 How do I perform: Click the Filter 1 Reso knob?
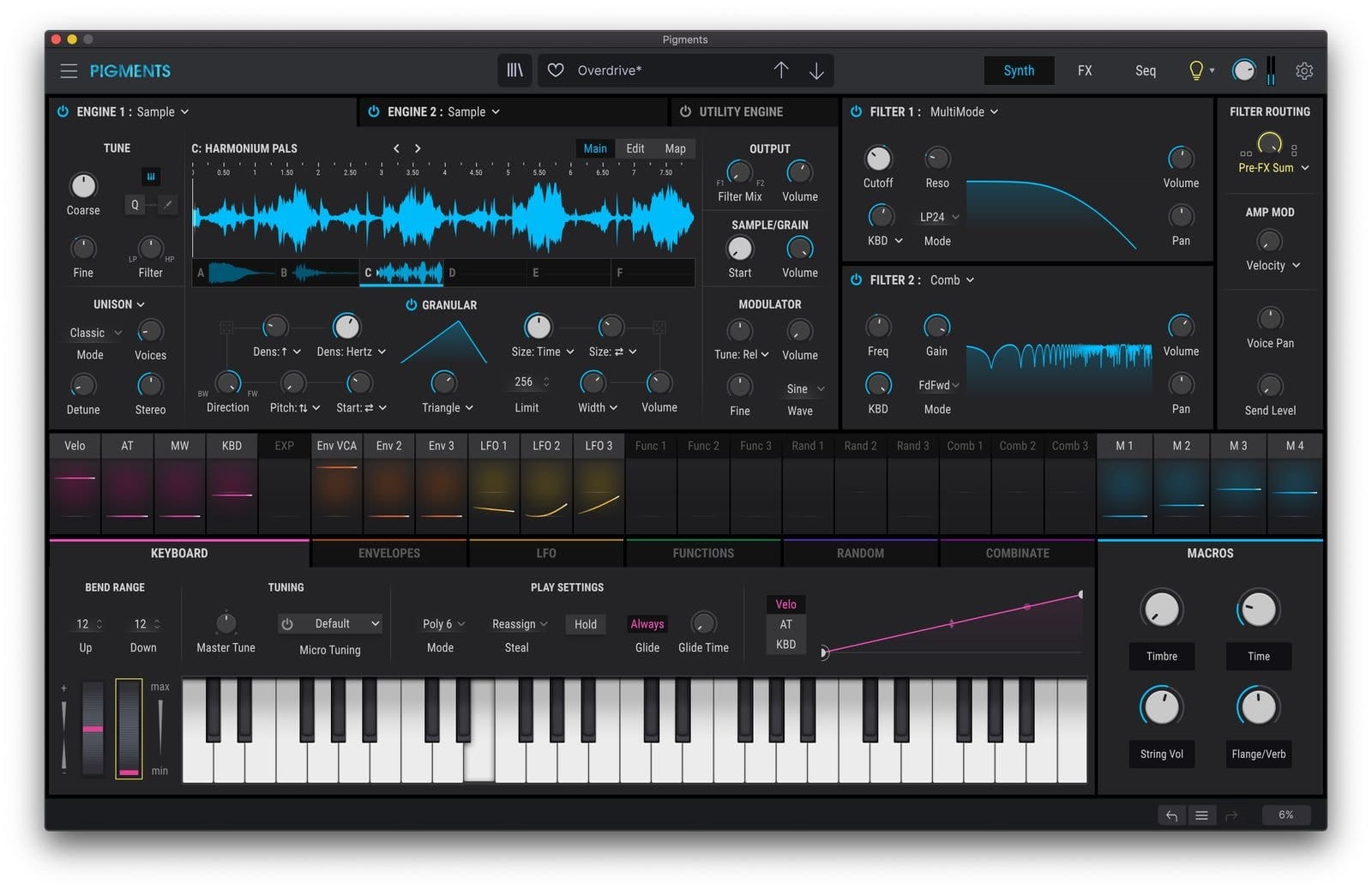point(937,159)
